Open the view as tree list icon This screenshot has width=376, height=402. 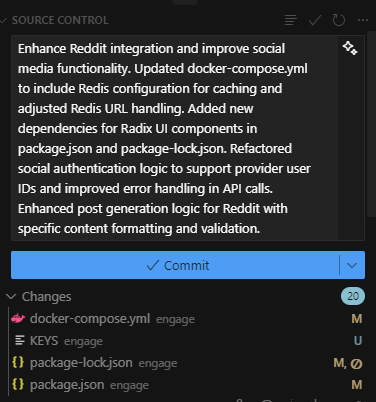[x=291, y=20]
